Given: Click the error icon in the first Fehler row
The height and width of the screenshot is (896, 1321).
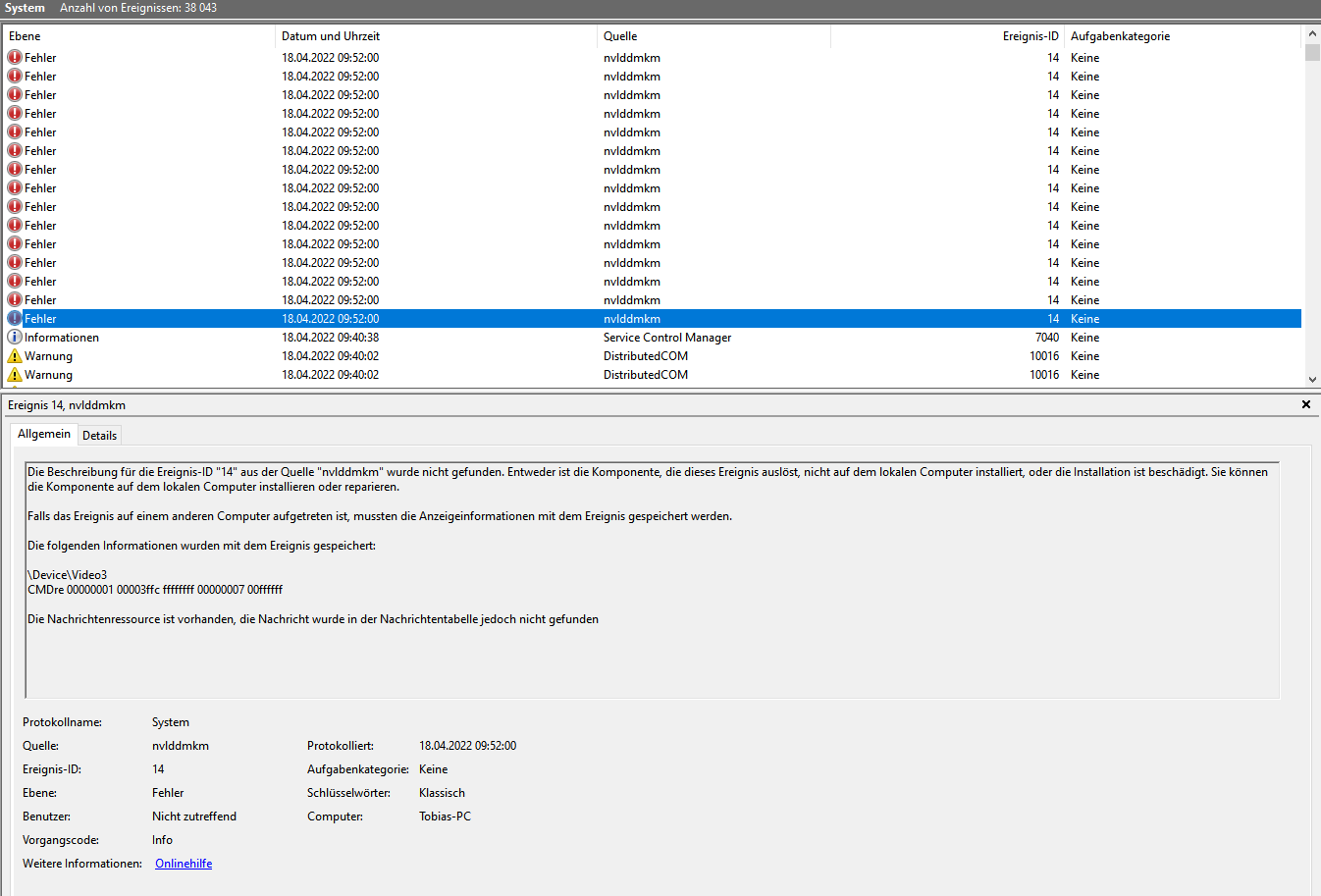Looking at the screenshot, I should (x=15, y=58).
